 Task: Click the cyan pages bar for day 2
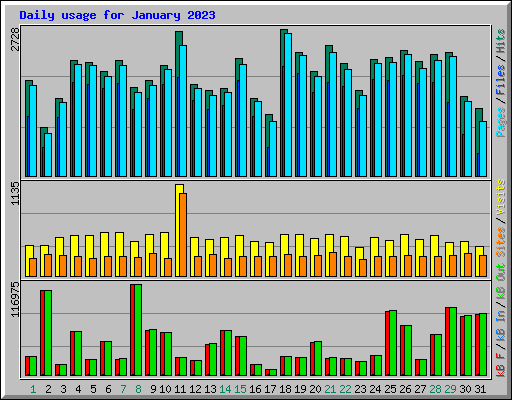(x=48, y=155)
